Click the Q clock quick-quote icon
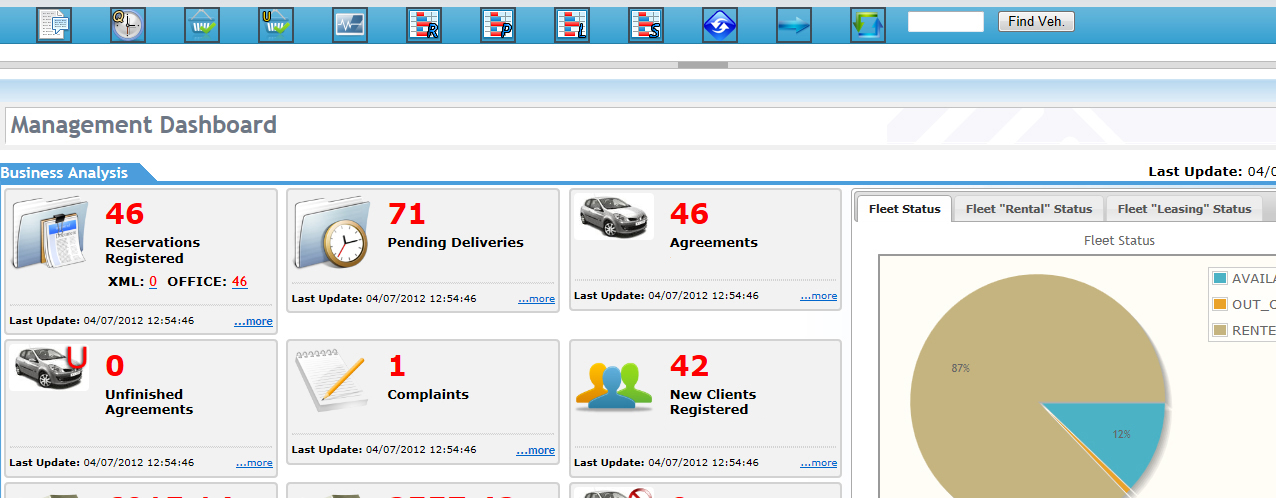 pos(128,25)
